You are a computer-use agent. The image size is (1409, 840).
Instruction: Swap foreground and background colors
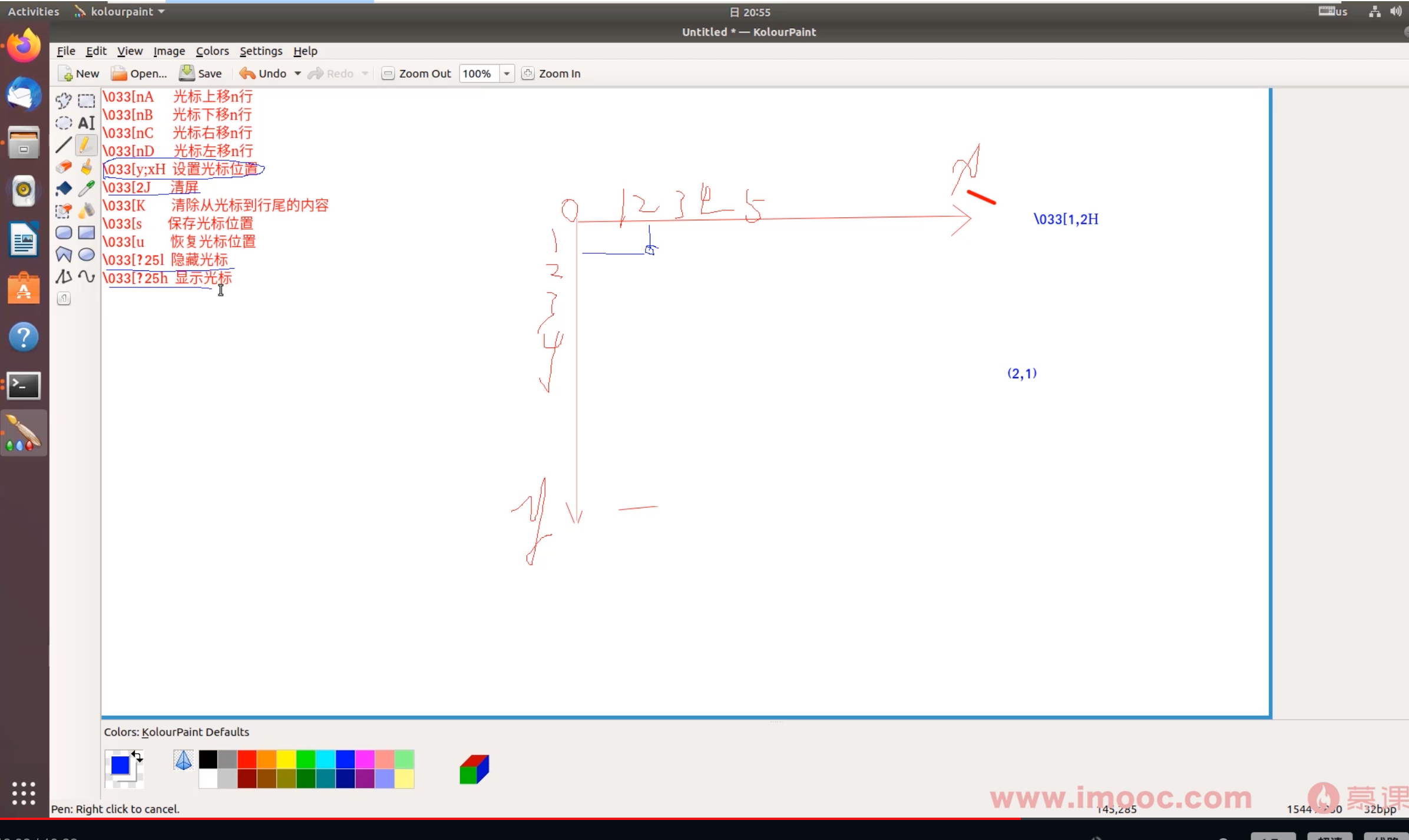(137, 756)
